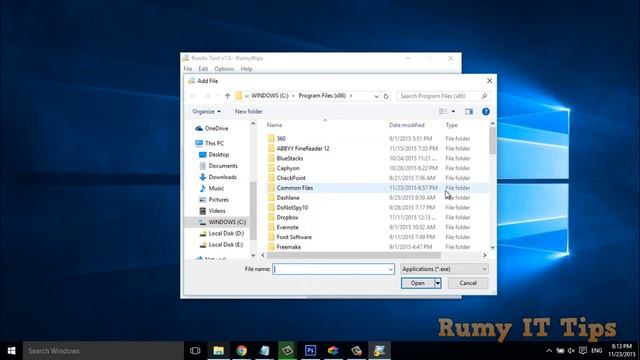Viewport: 640px width, 360px height.
Task: Click the Cancel button
Action: [468, 283]
